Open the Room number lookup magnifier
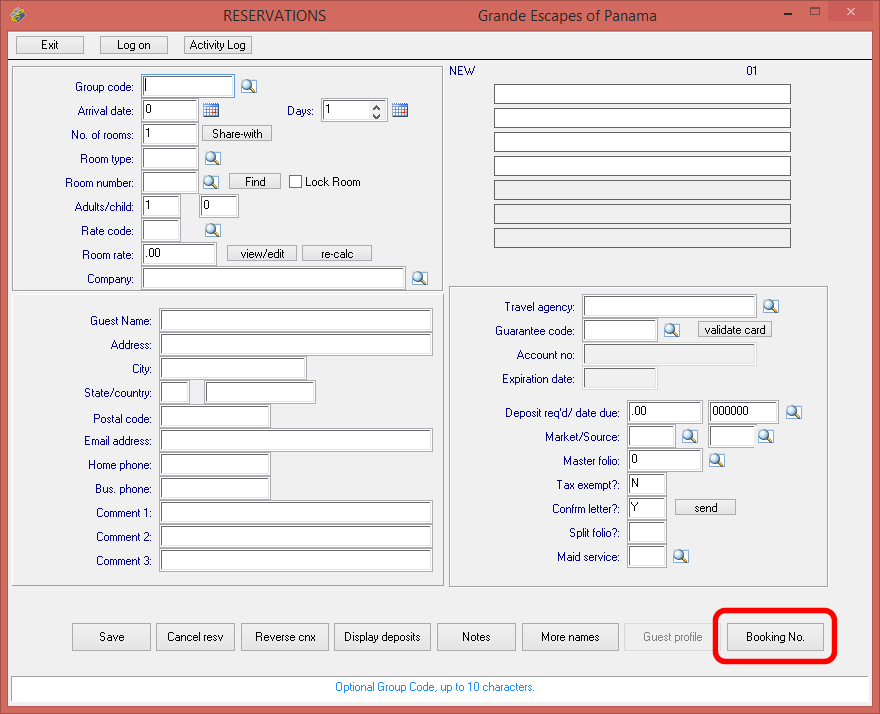The height and width of the screenshot is (714, 880). pyautogui.click(x=211, y=182)
